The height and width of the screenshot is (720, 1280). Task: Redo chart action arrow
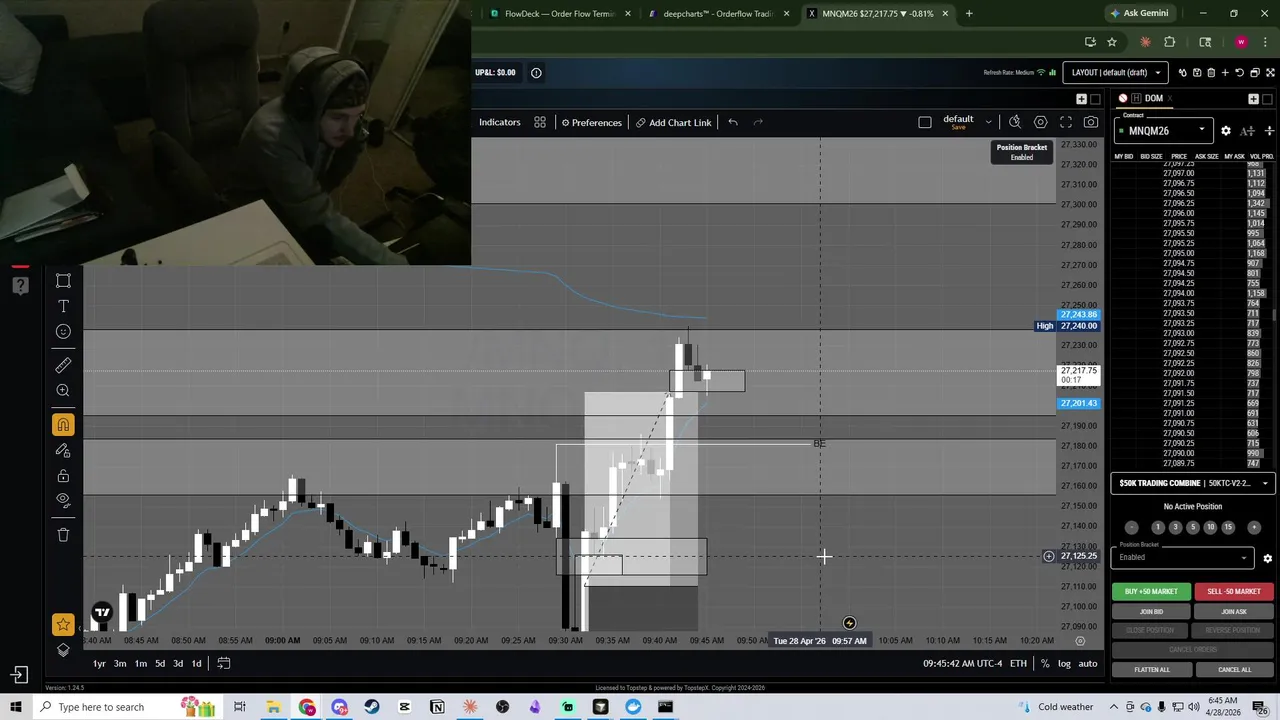coord(758,122)
